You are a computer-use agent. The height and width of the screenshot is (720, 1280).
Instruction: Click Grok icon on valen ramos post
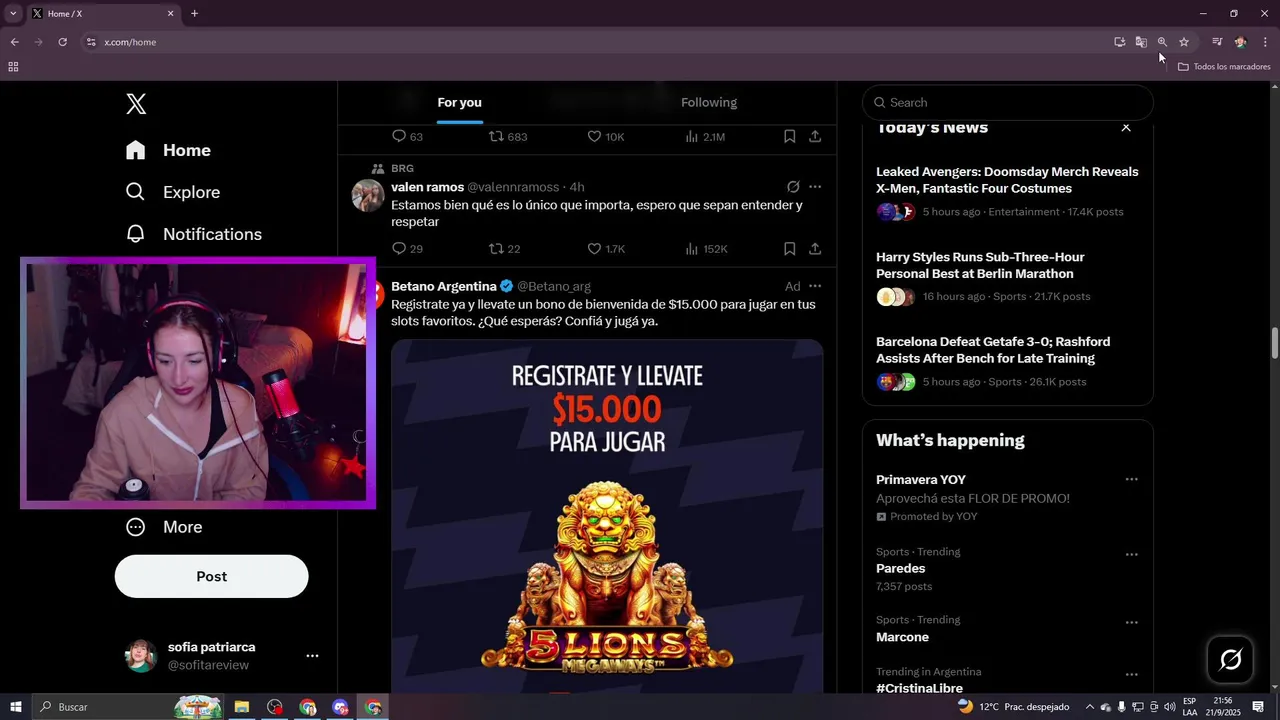point(793,187)
